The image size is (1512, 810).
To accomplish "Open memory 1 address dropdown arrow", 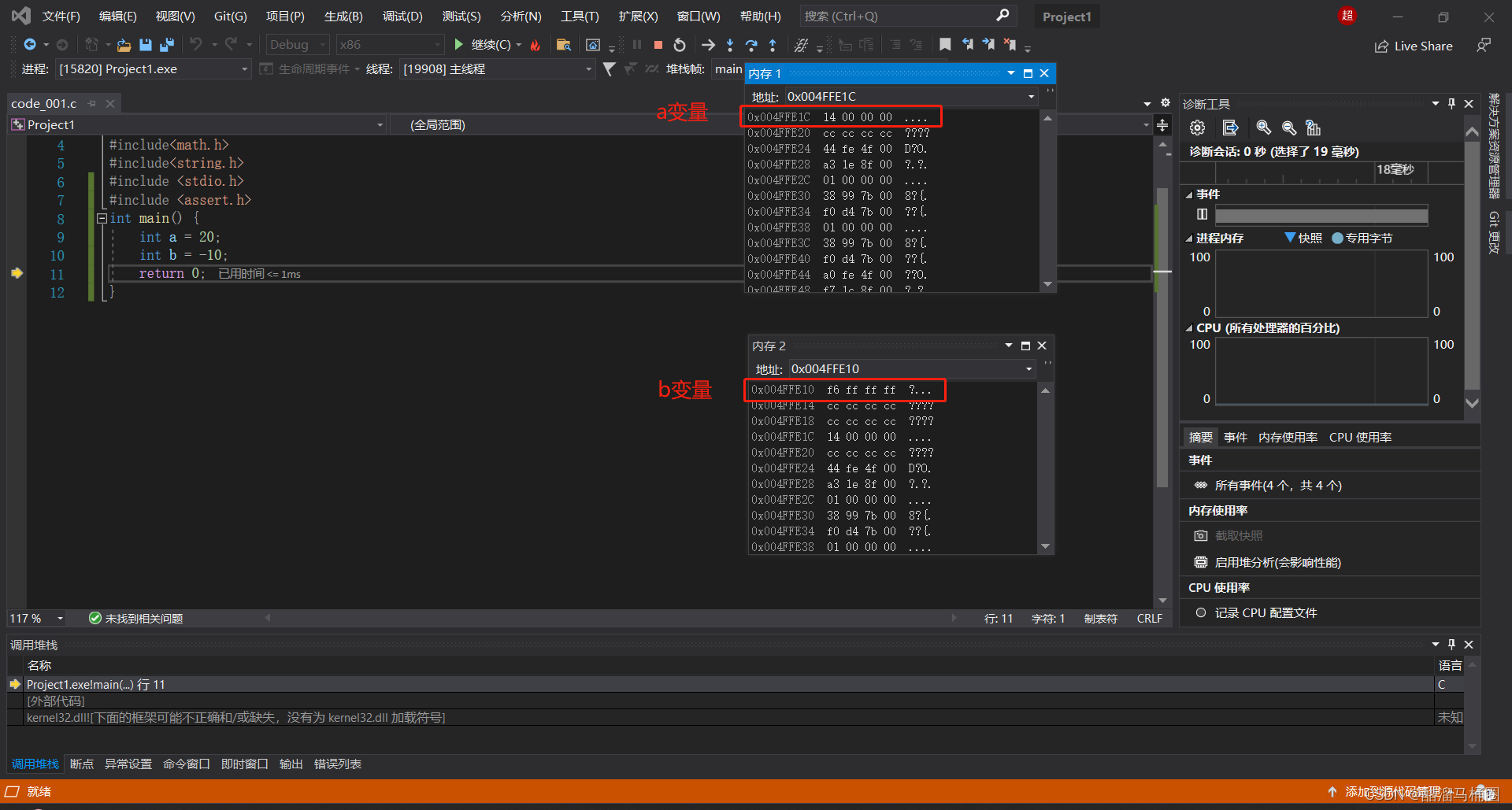I will tap(1031, 97).
